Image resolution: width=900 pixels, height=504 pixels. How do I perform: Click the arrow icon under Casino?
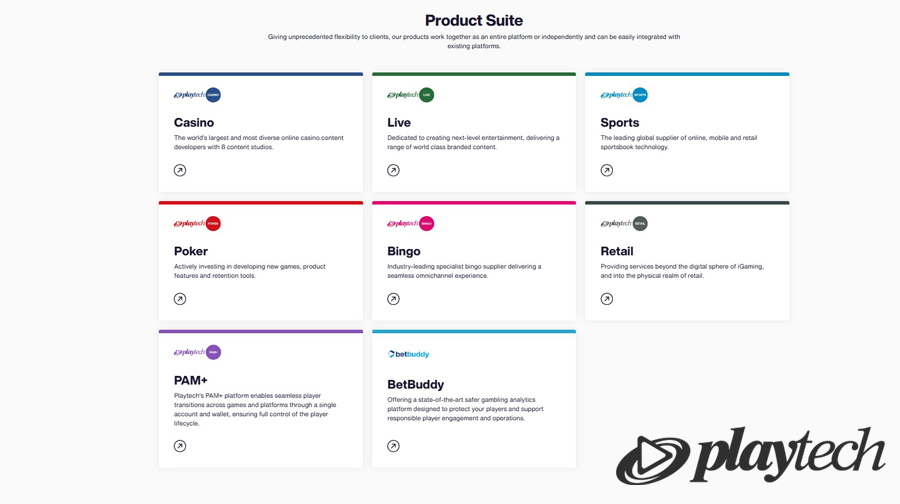click(180, 170)
